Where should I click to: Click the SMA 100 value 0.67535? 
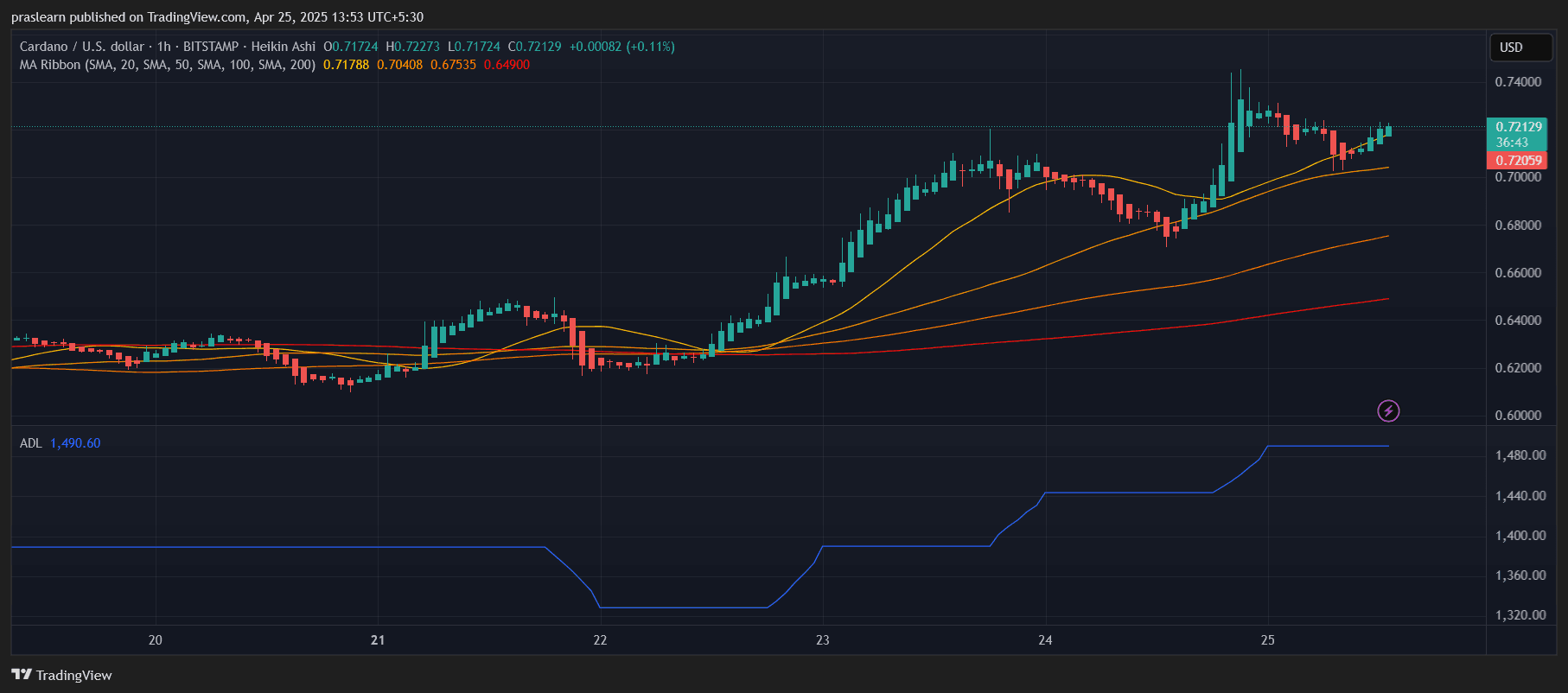[x=453, y=65]
